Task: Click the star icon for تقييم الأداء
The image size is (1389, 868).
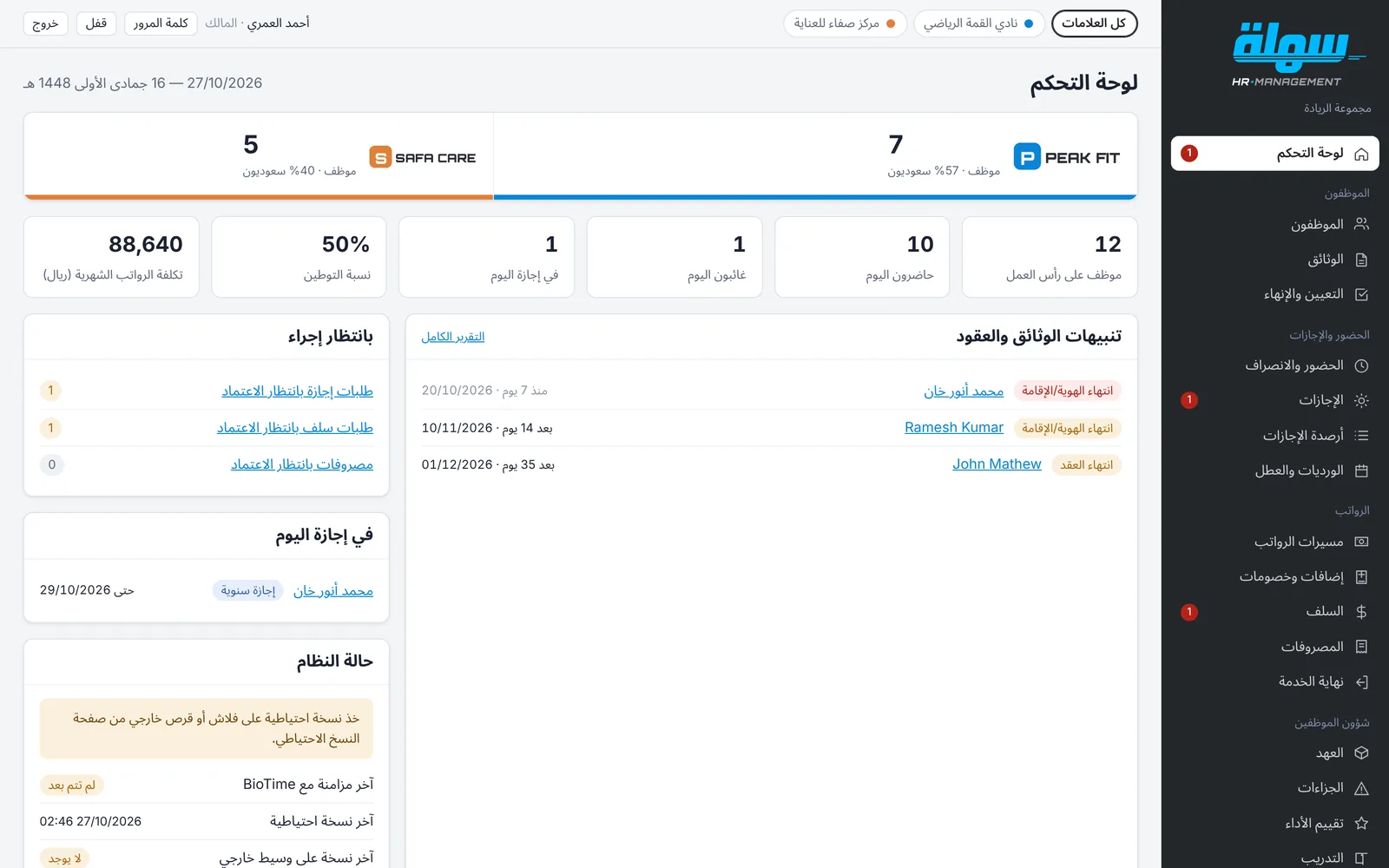Action: (1361, 823)
